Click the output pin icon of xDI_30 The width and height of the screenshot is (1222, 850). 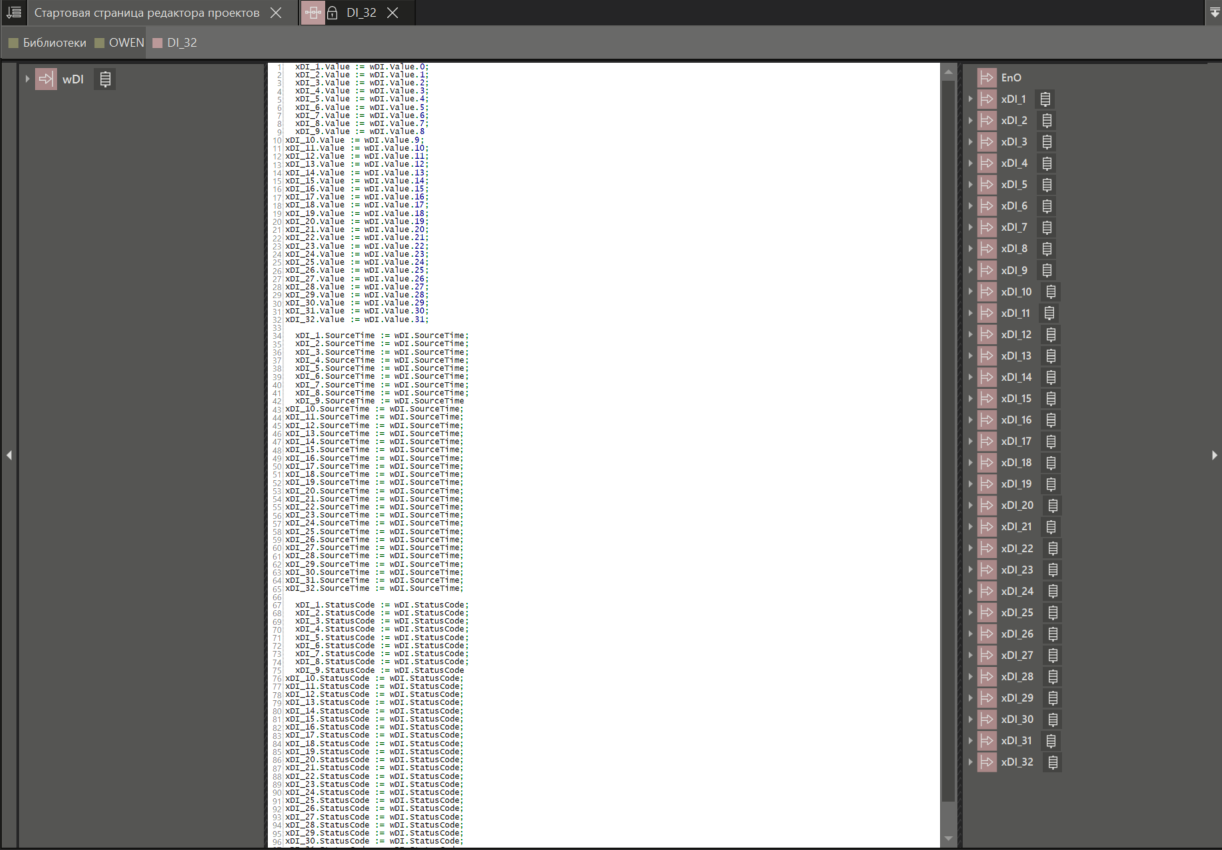click(987, 720)
